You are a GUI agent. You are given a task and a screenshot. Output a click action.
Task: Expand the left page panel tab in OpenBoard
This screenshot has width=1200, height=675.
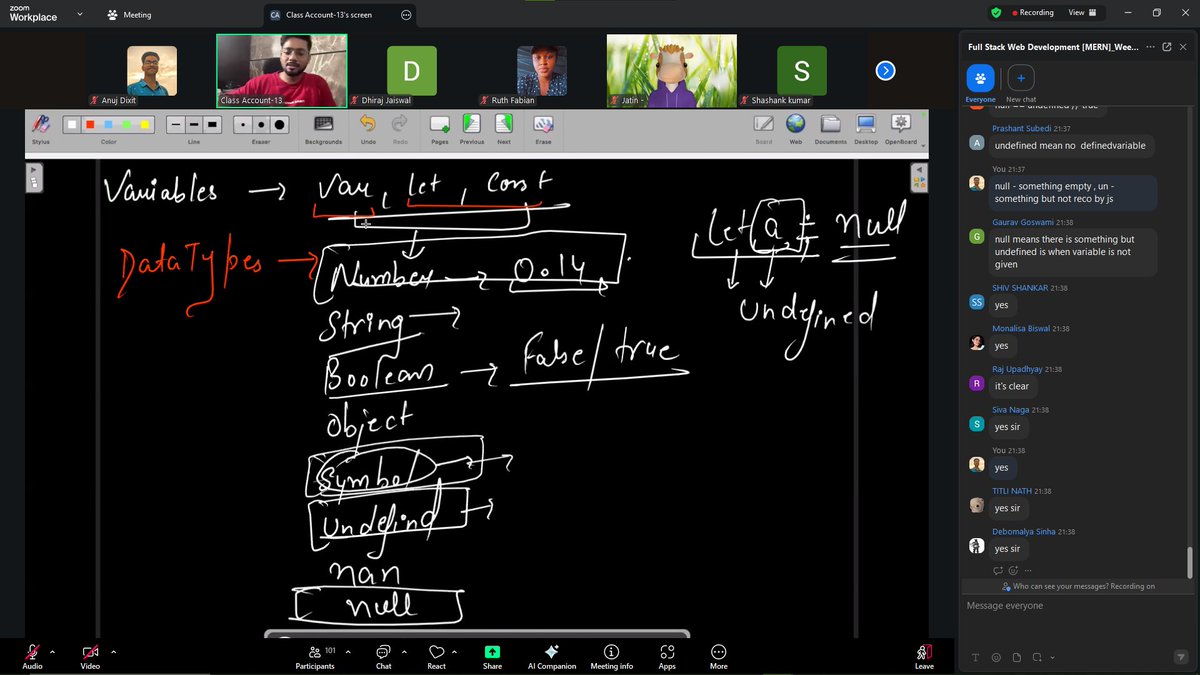33,177
